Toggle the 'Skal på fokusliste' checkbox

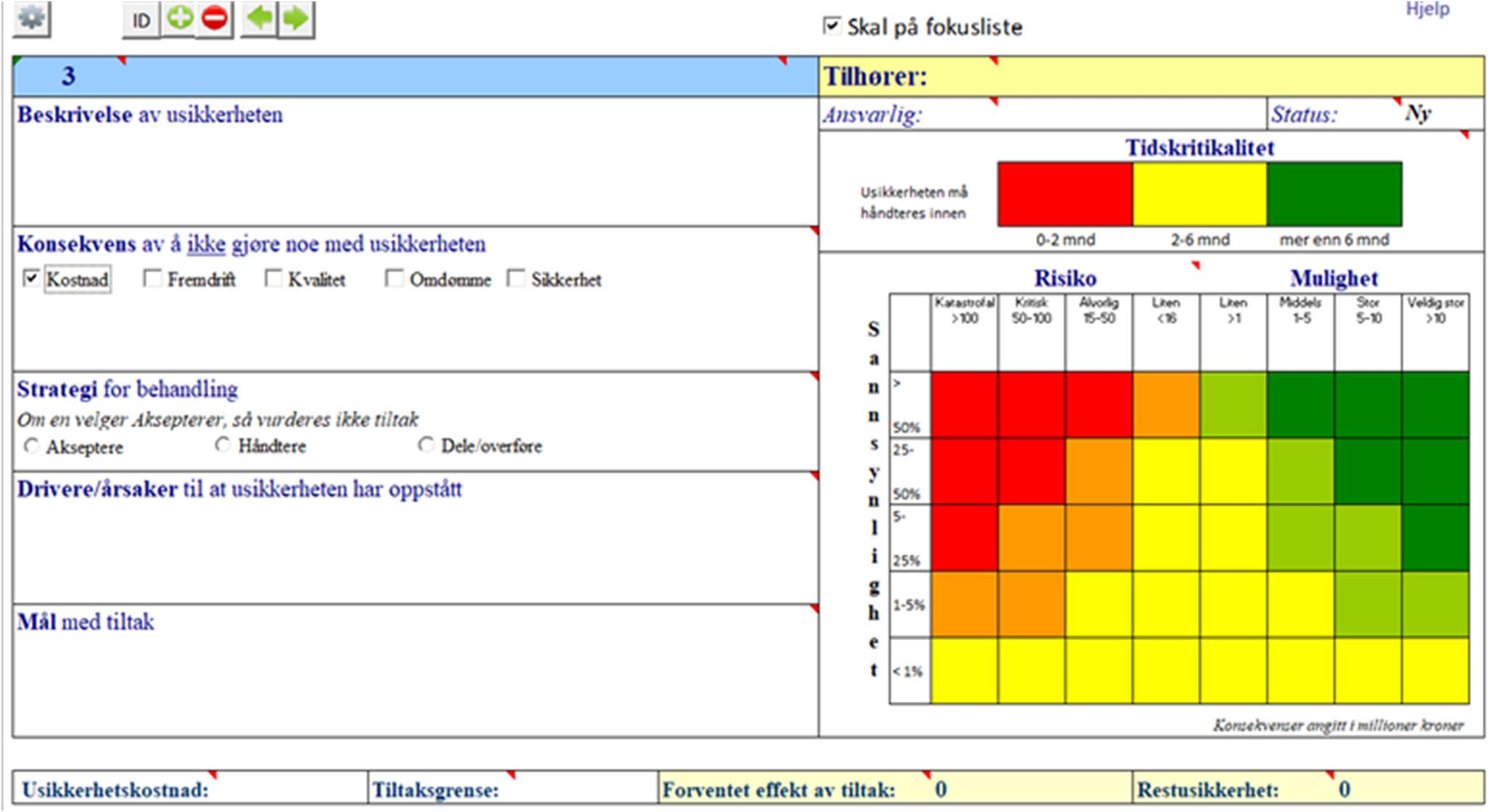click(x=832, y=26)
